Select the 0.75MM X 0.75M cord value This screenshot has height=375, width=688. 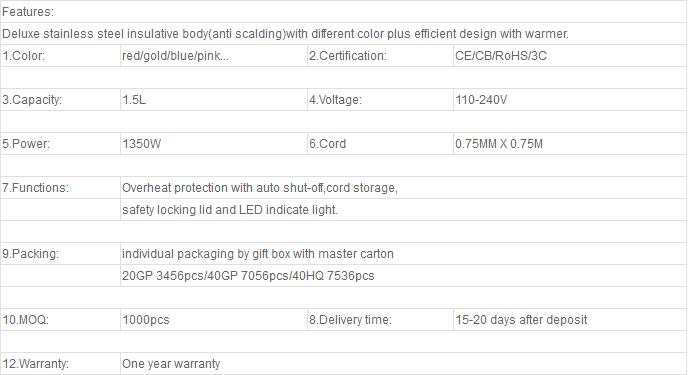(499, 144)
